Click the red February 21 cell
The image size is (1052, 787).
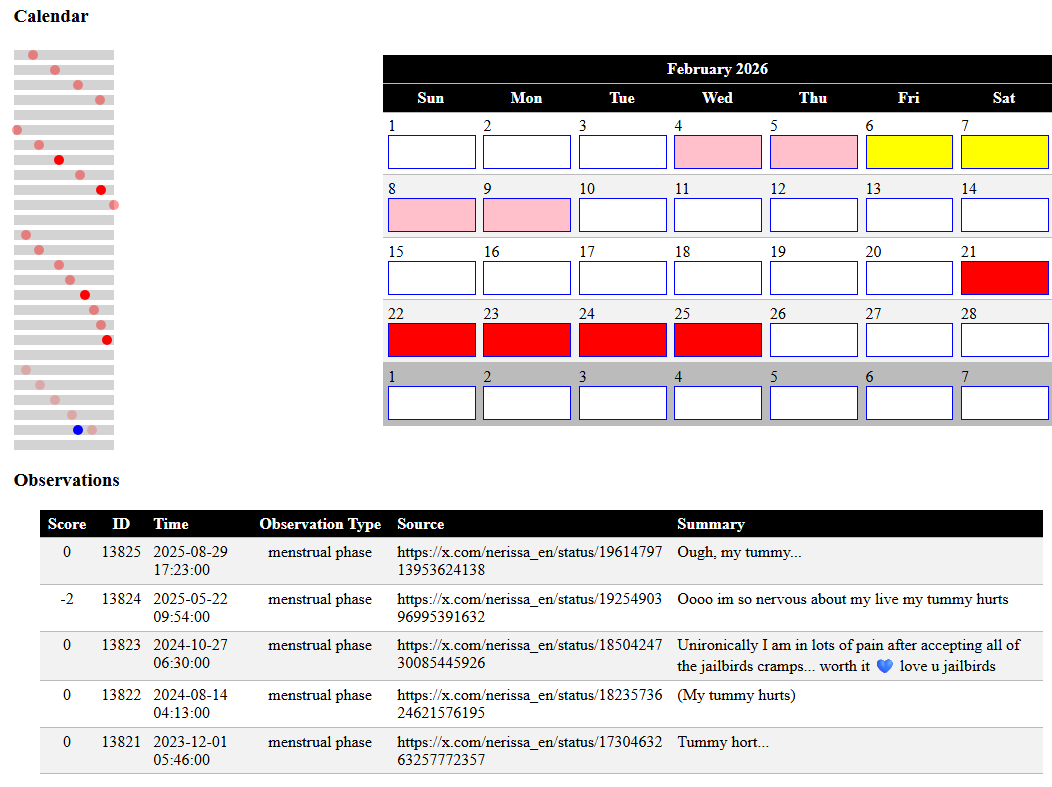[1004, 278]
